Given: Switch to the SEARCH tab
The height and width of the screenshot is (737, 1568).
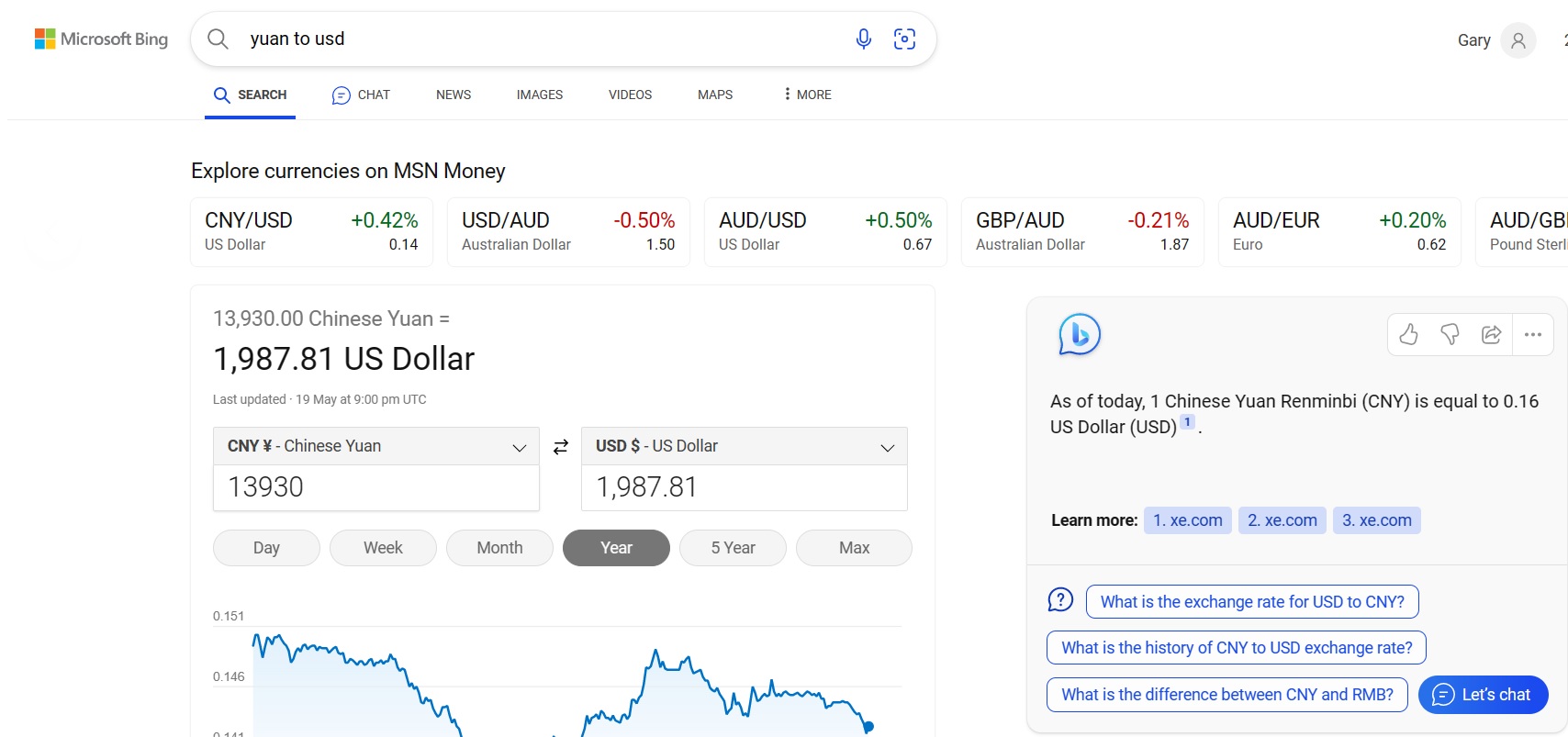Looking at the screenshot, I should click(250, 95).
